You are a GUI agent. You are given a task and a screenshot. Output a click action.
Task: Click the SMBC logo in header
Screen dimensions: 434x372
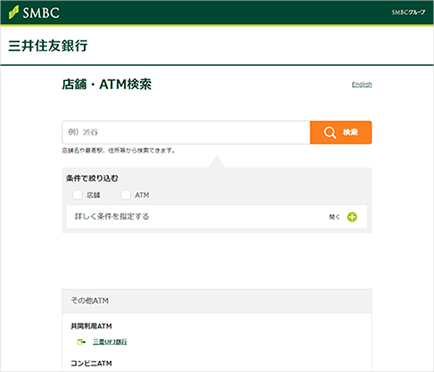pyautogui.click(x=34, y=13)
